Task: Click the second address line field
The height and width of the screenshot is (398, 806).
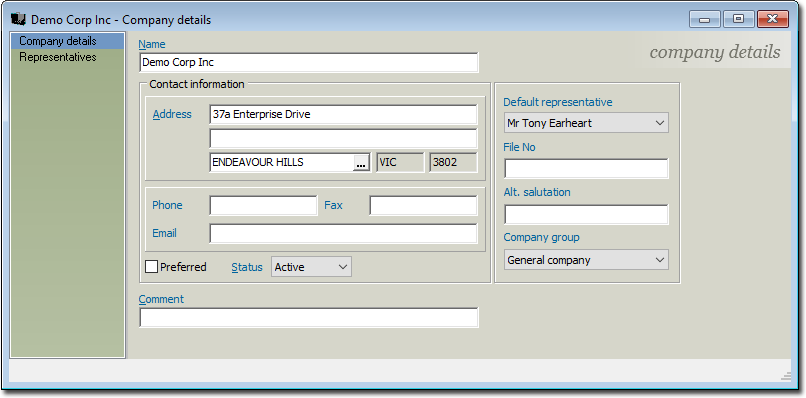Action: [x=343, y=139]
